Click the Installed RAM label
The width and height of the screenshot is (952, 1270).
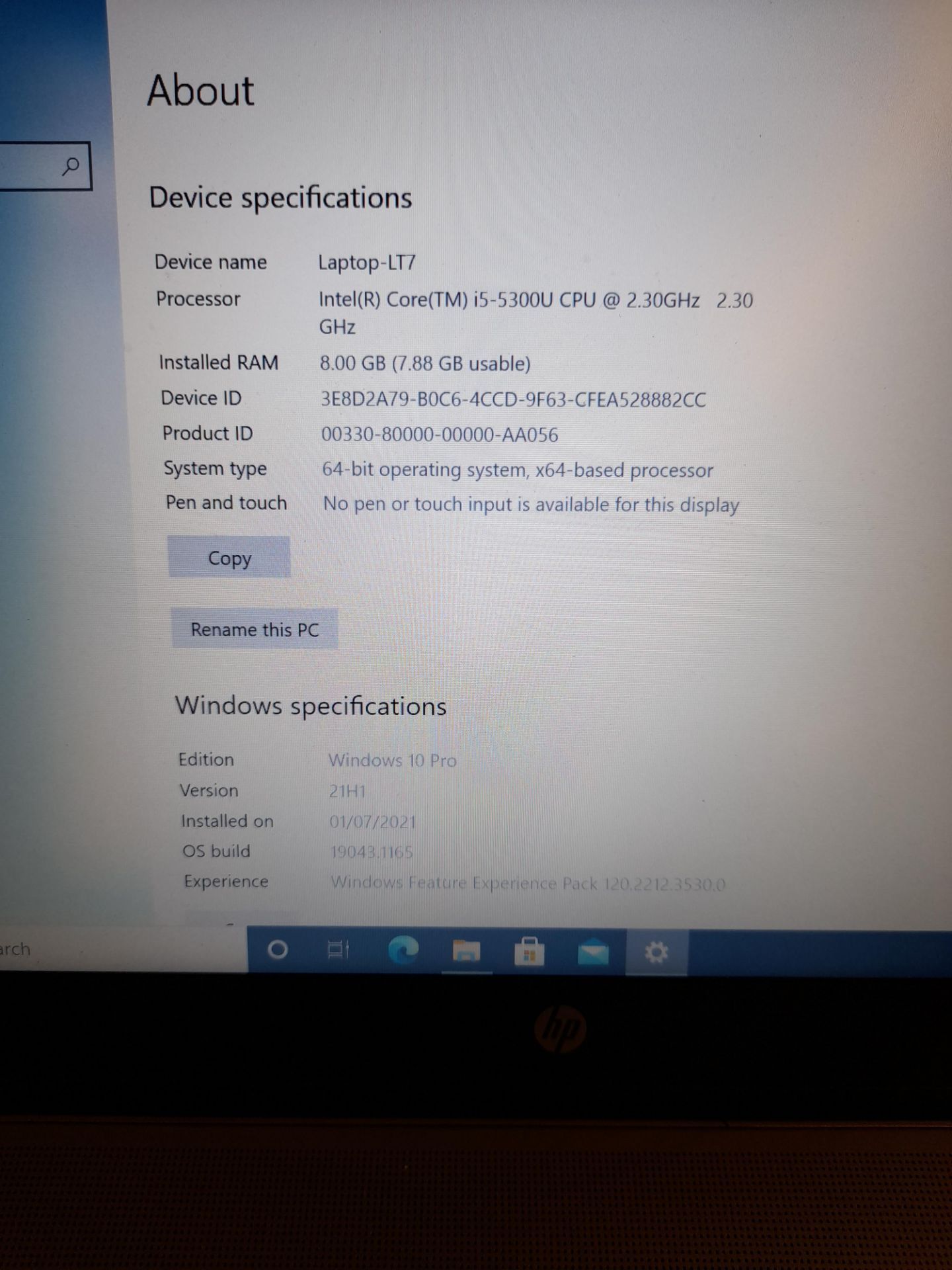click(x=219, y=362)
